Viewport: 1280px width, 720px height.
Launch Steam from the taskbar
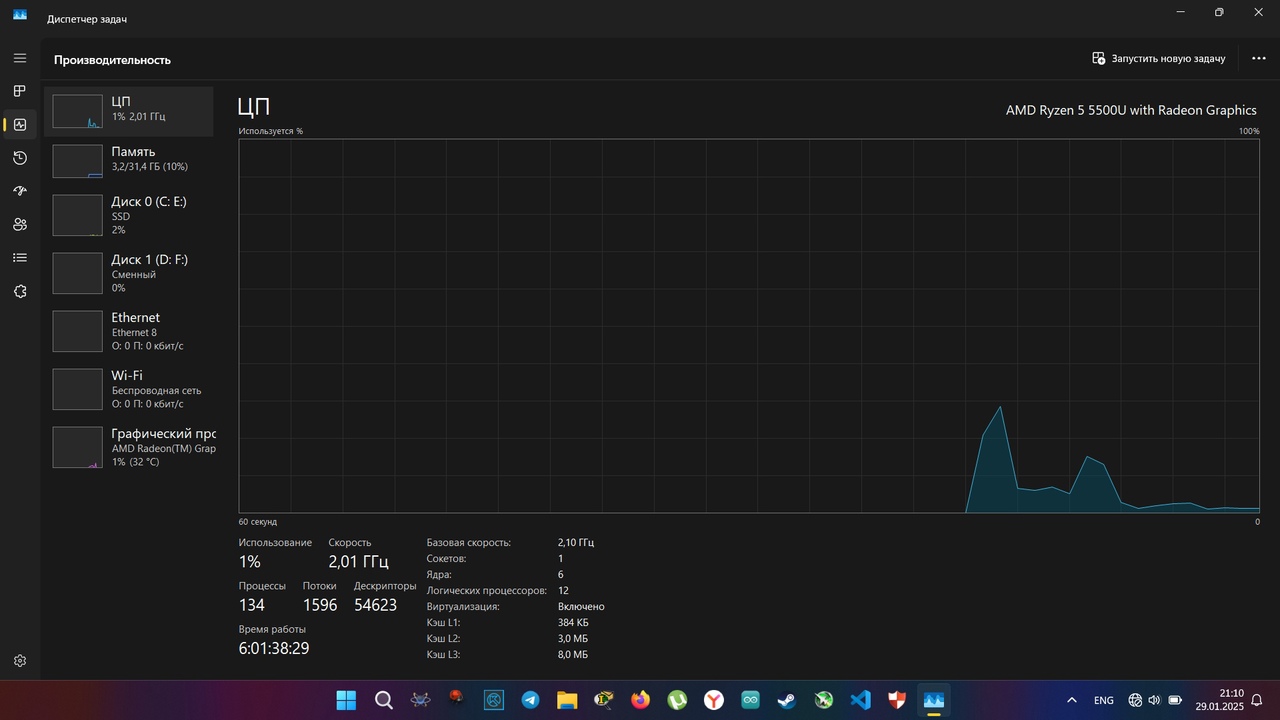coord(787,700)
